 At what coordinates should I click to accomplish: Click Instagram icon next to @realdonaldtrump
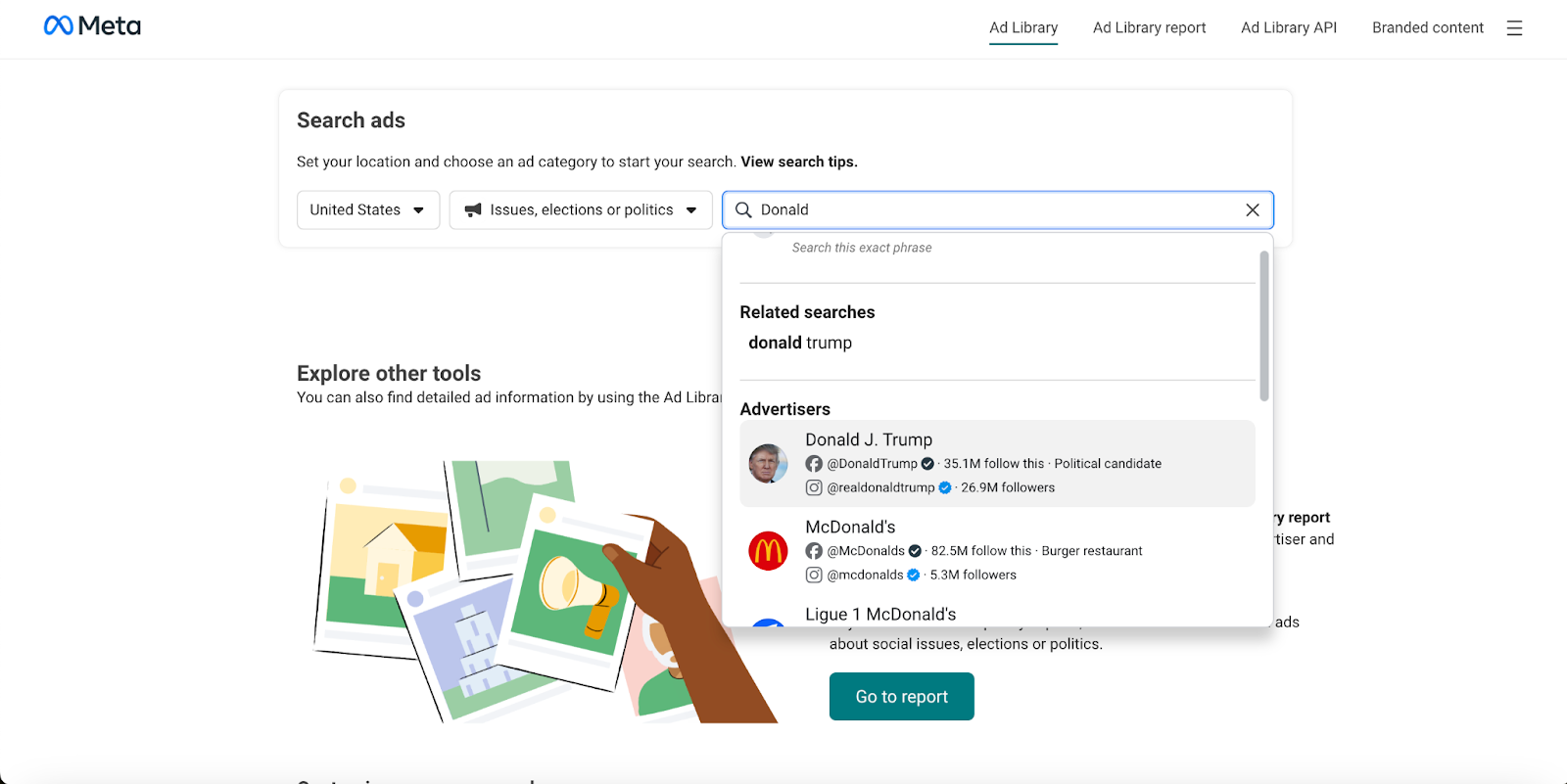click(x=814, y=487)
